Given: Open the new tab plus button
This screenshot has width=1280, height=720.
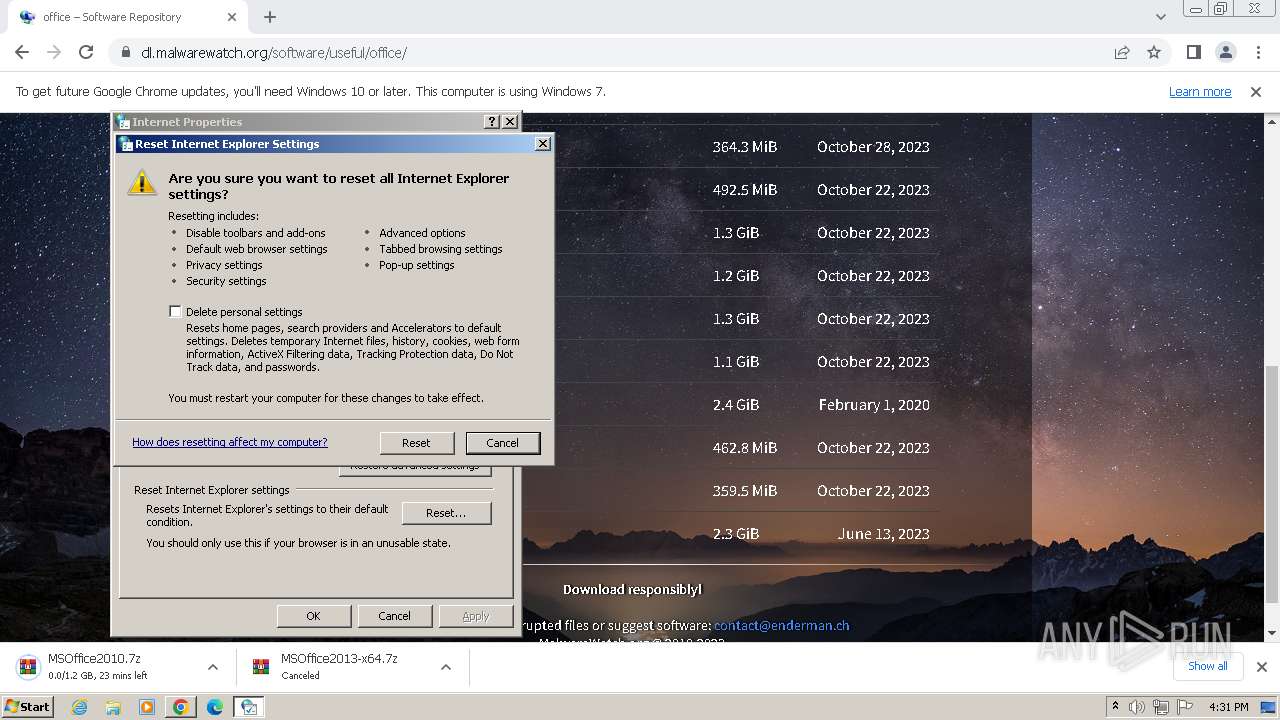Looking at the screenshot, I should point(270,17).
